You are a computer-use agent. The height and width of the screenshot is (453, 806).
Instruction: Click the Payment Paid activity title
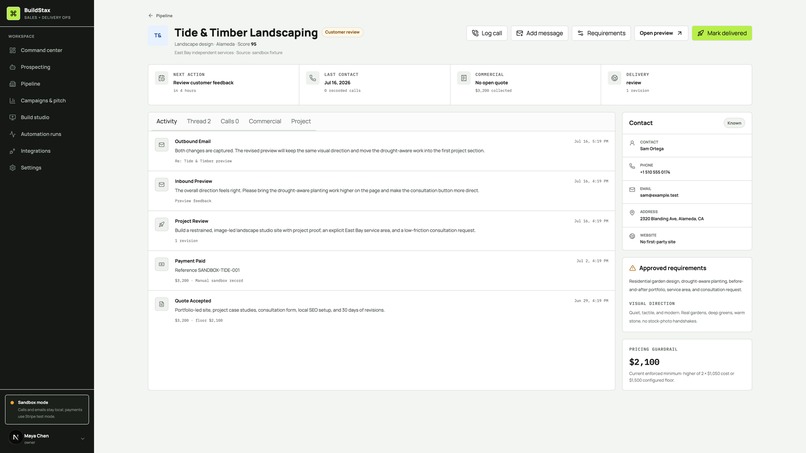click(190, 261)
